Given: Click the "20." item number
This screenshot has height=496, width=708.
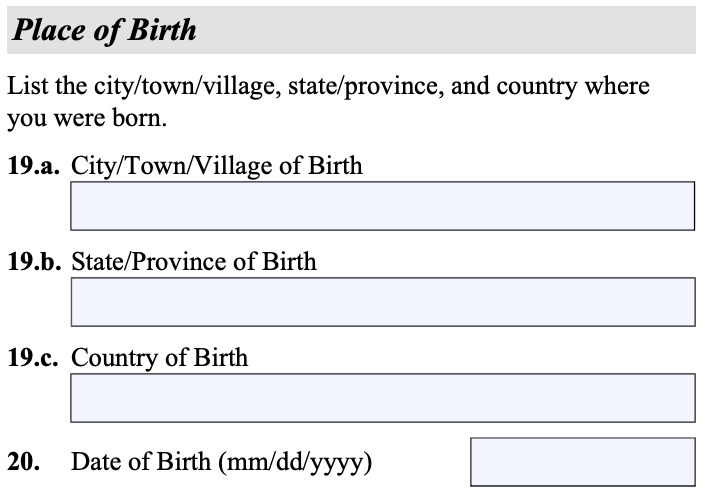Looking at the screenshot, I should click(22, 462).
